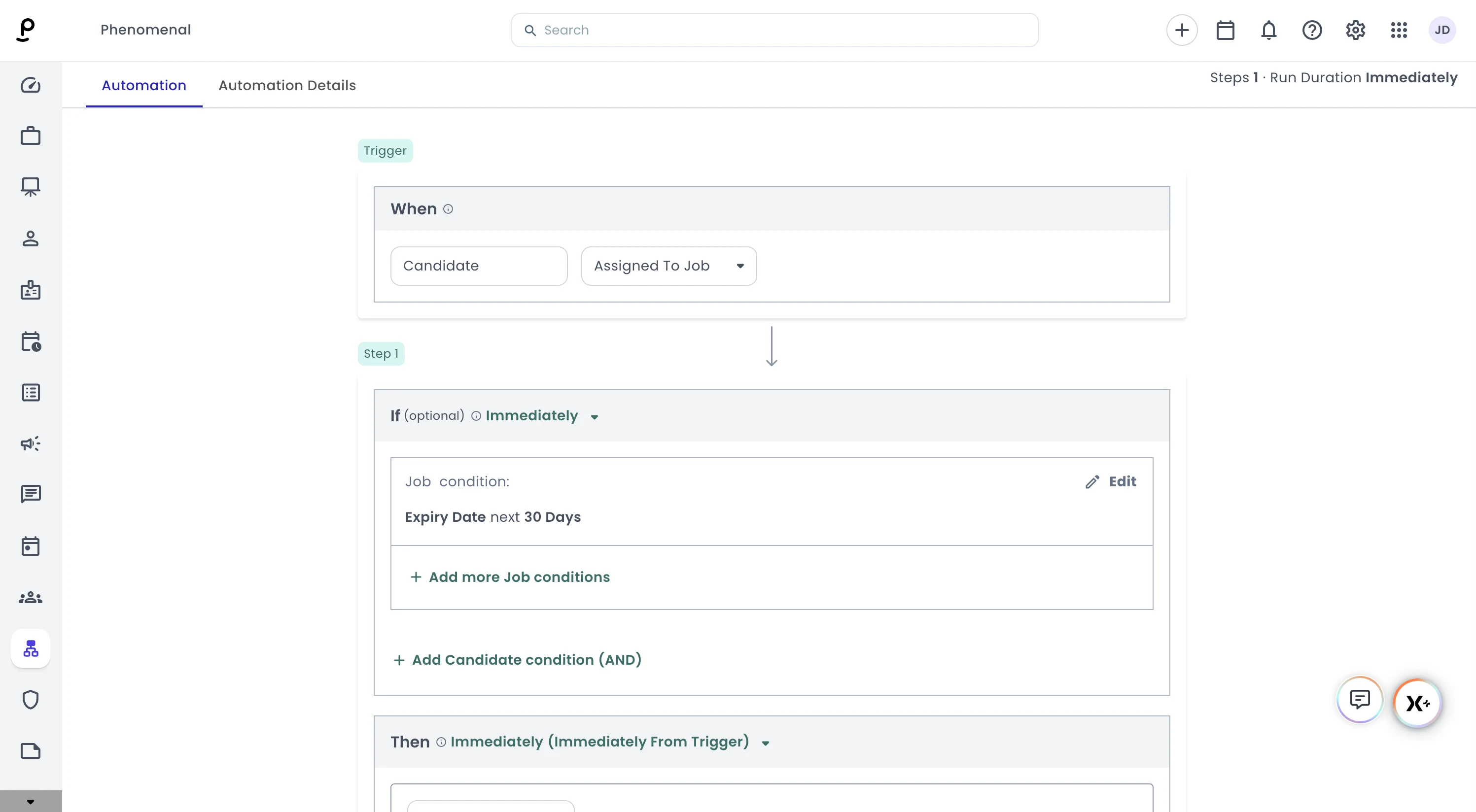This screenshot has width=1476, height=812.
Task: Open the megaphone campaigns icon in sidebar
Action: [x=31, y=444]
